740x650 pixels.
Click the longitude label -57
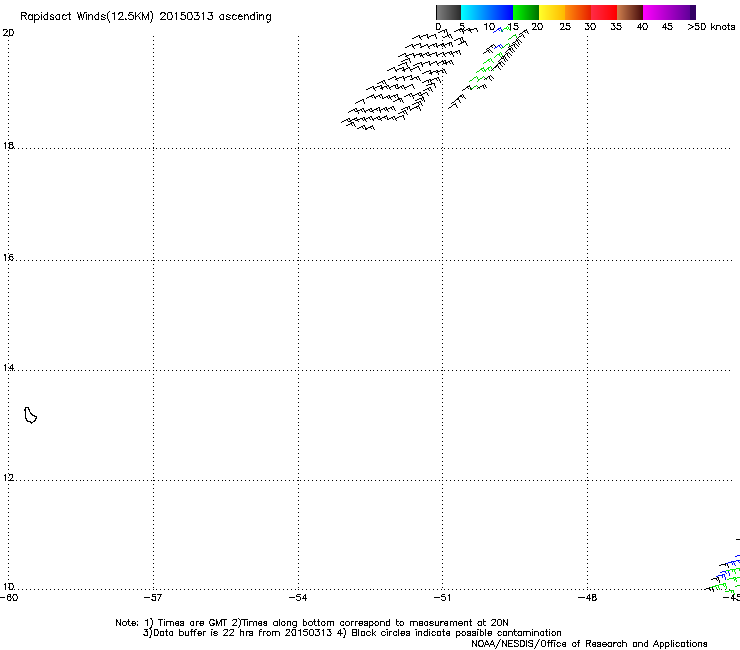tap(153, 598)
